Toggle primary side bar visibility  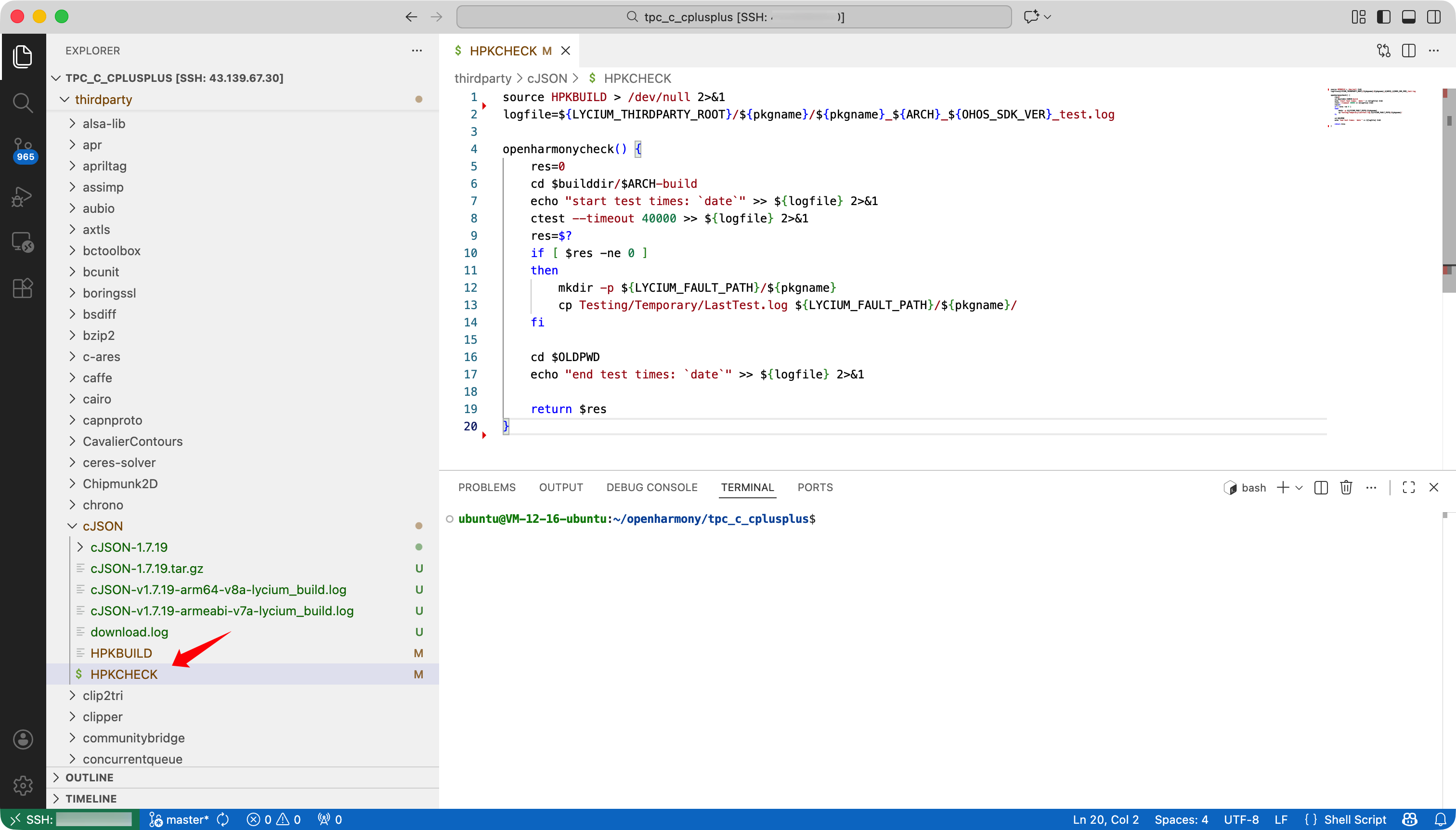1384,17
